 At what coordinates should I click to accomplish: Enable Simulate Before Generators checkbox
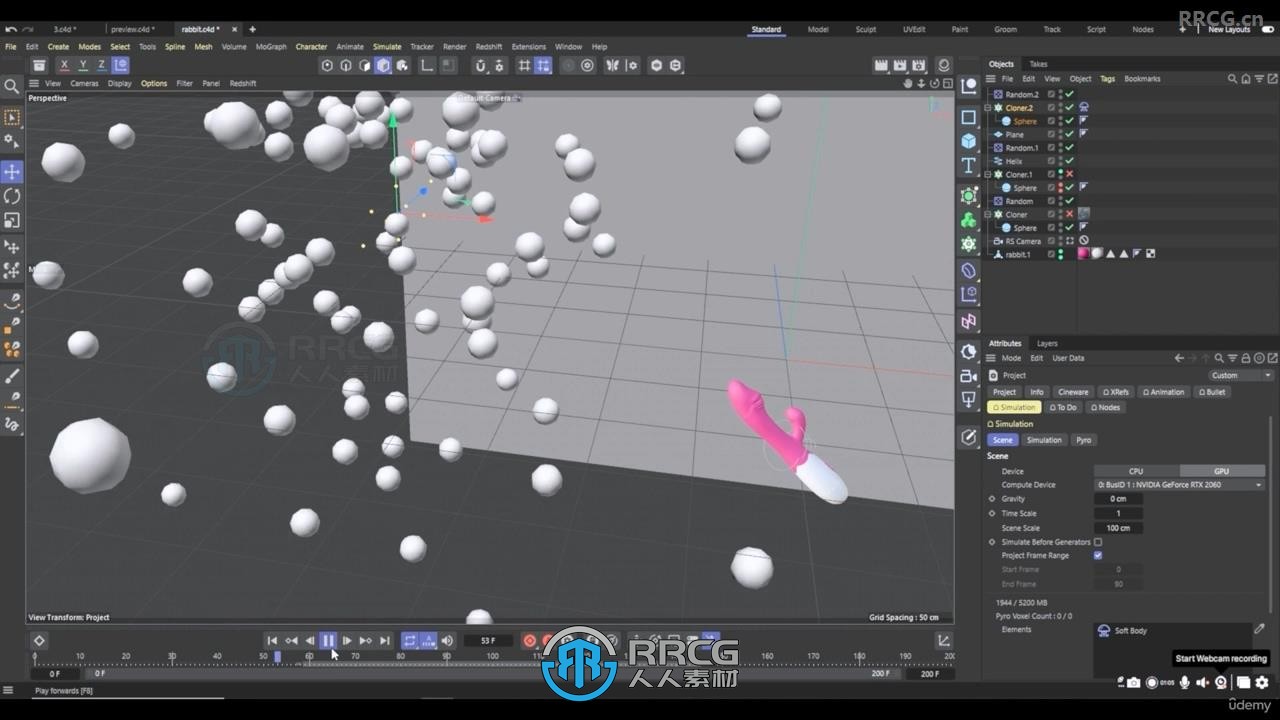coord(1098,542)
